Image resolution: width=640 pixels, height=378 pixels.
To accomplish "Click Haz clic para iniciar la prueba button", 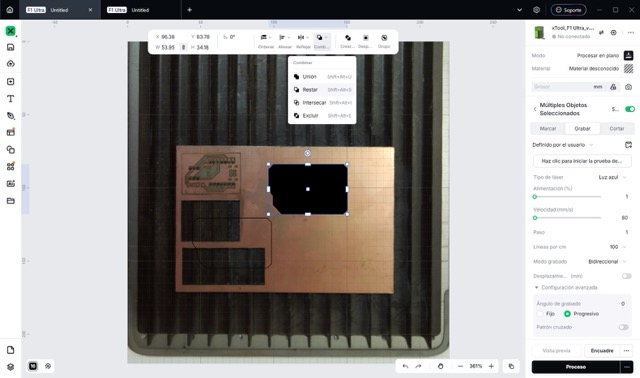I will pos(582,161).
